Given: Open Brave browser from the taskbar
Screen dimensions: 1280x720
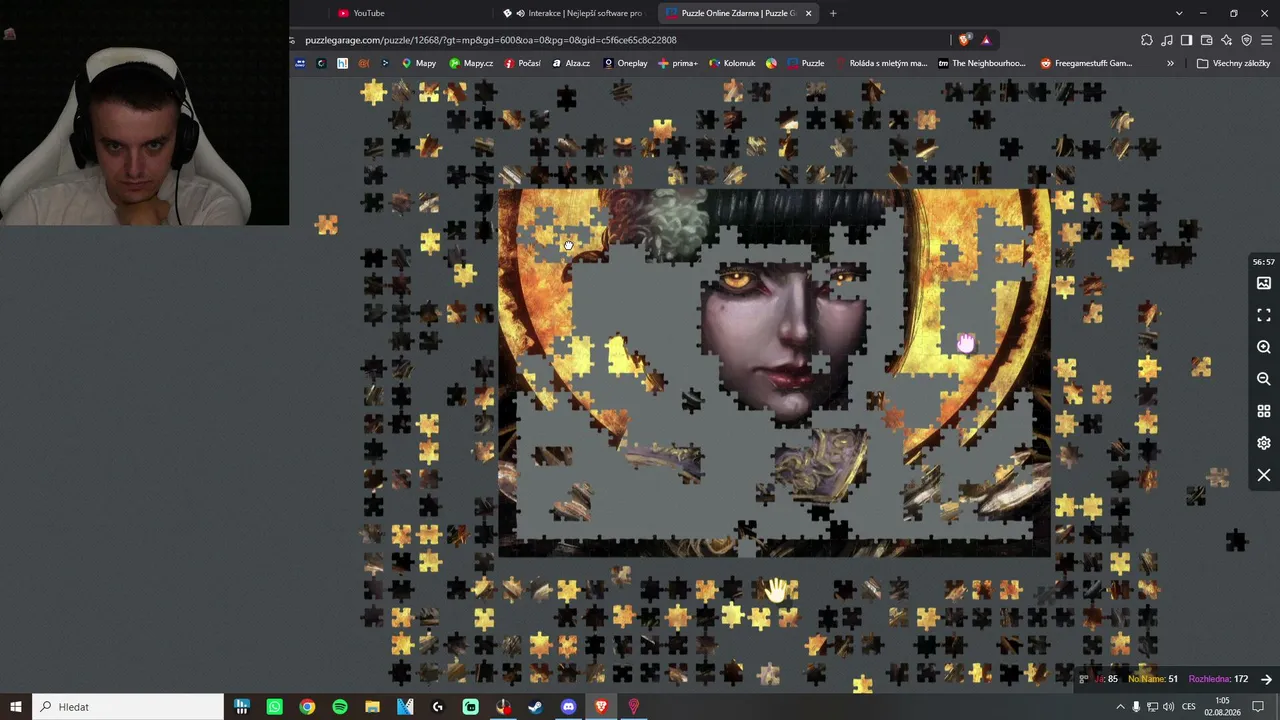Looking at the screenshot, I should (601, 707).
